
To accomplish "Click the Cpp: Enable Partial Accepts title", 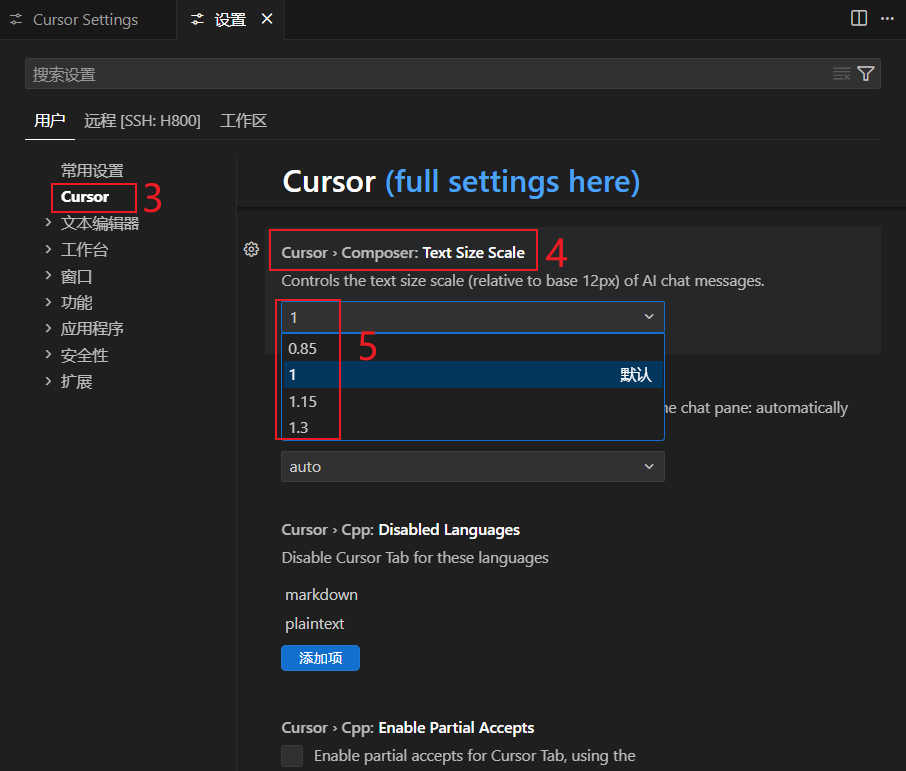I will pos(407,728).
